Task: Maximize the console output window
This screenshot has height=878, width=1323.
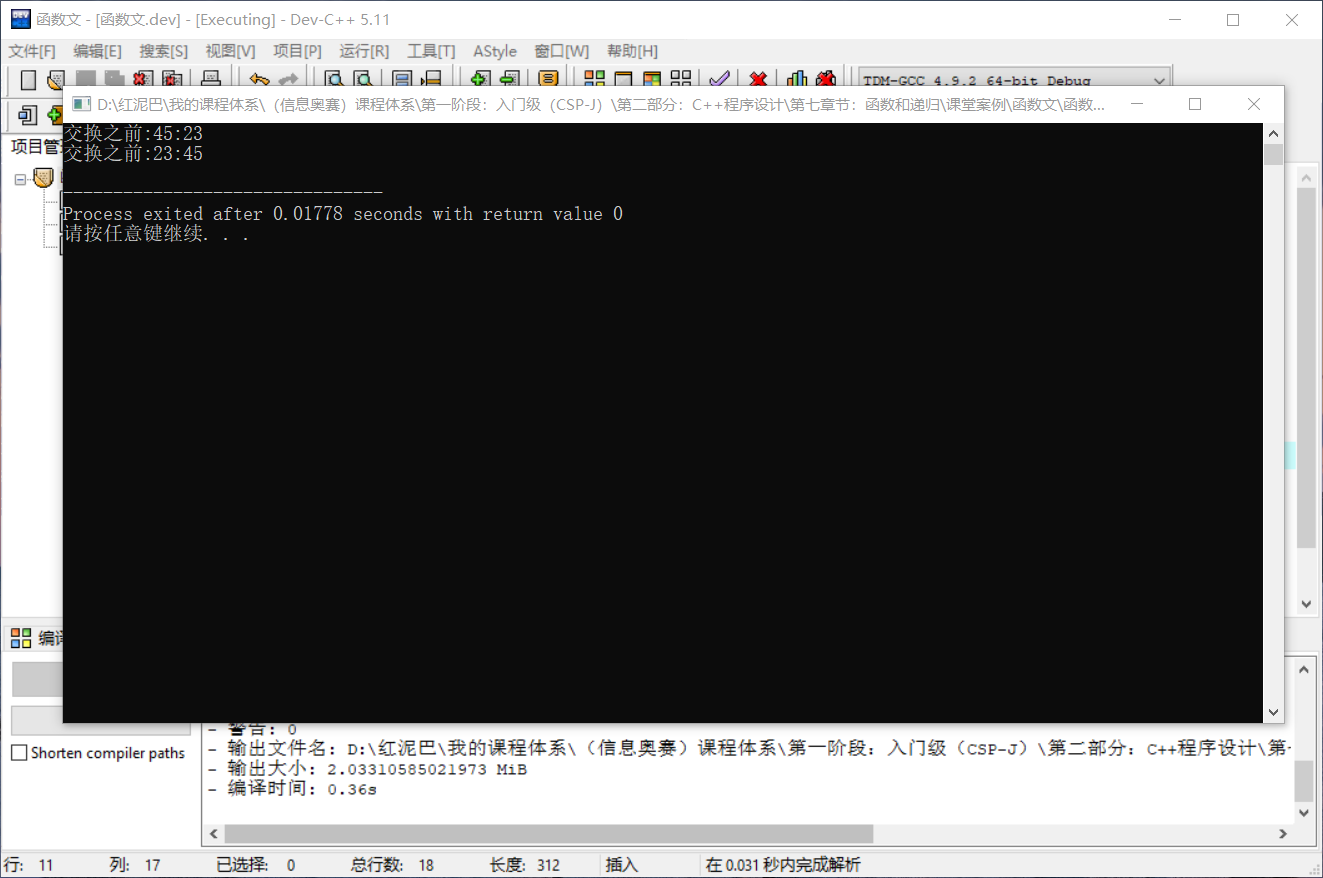Action: tap(1195, 104)
